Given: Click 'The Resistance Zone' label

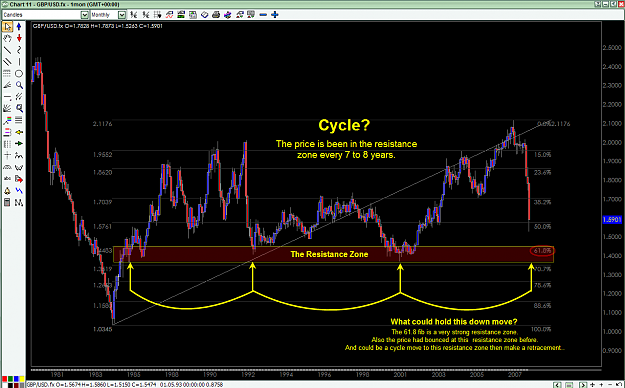Looking at the screenshot, I should tap(329, 254).
